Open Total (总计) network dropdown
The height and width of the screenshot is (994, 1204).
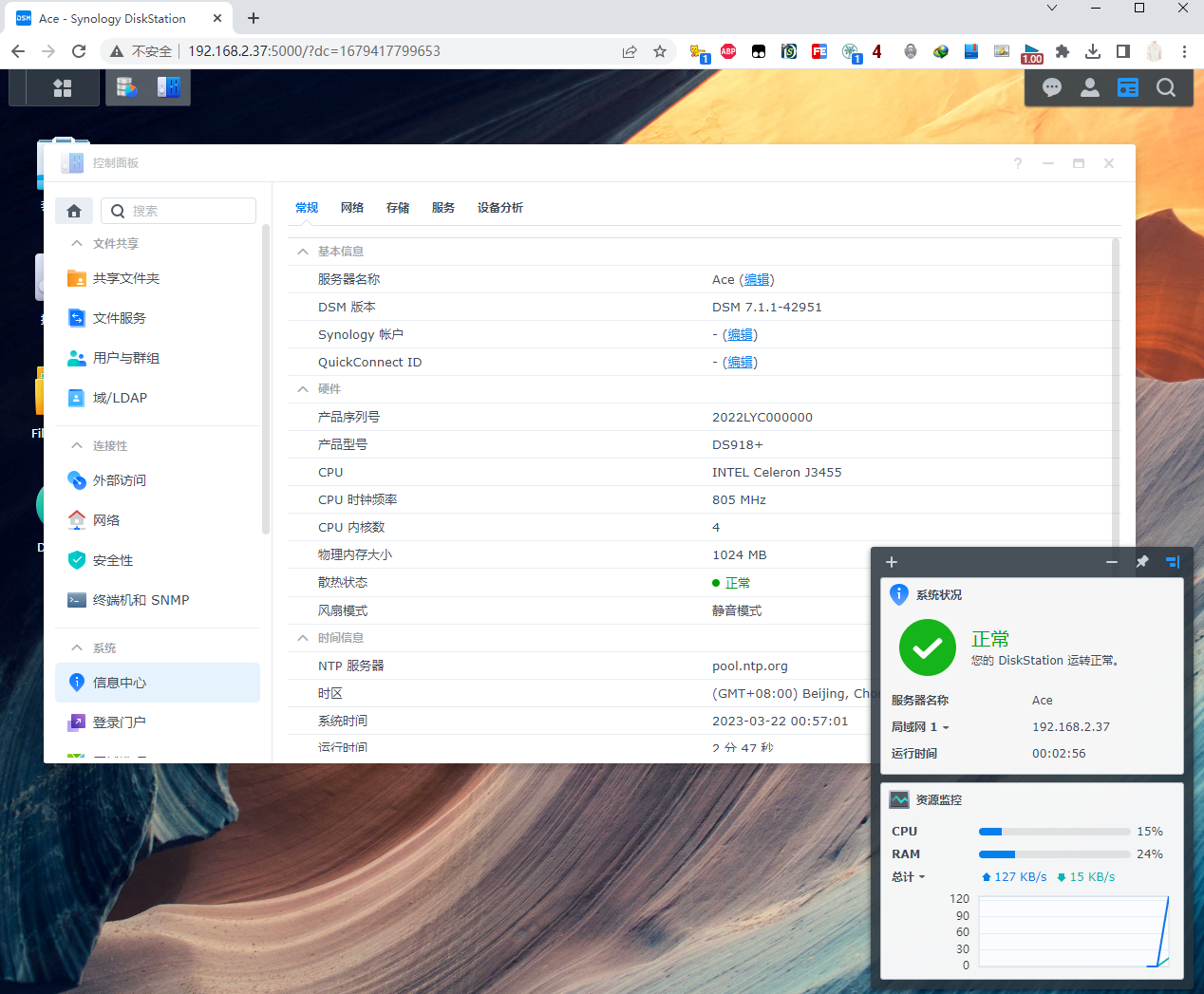(908, 876)
